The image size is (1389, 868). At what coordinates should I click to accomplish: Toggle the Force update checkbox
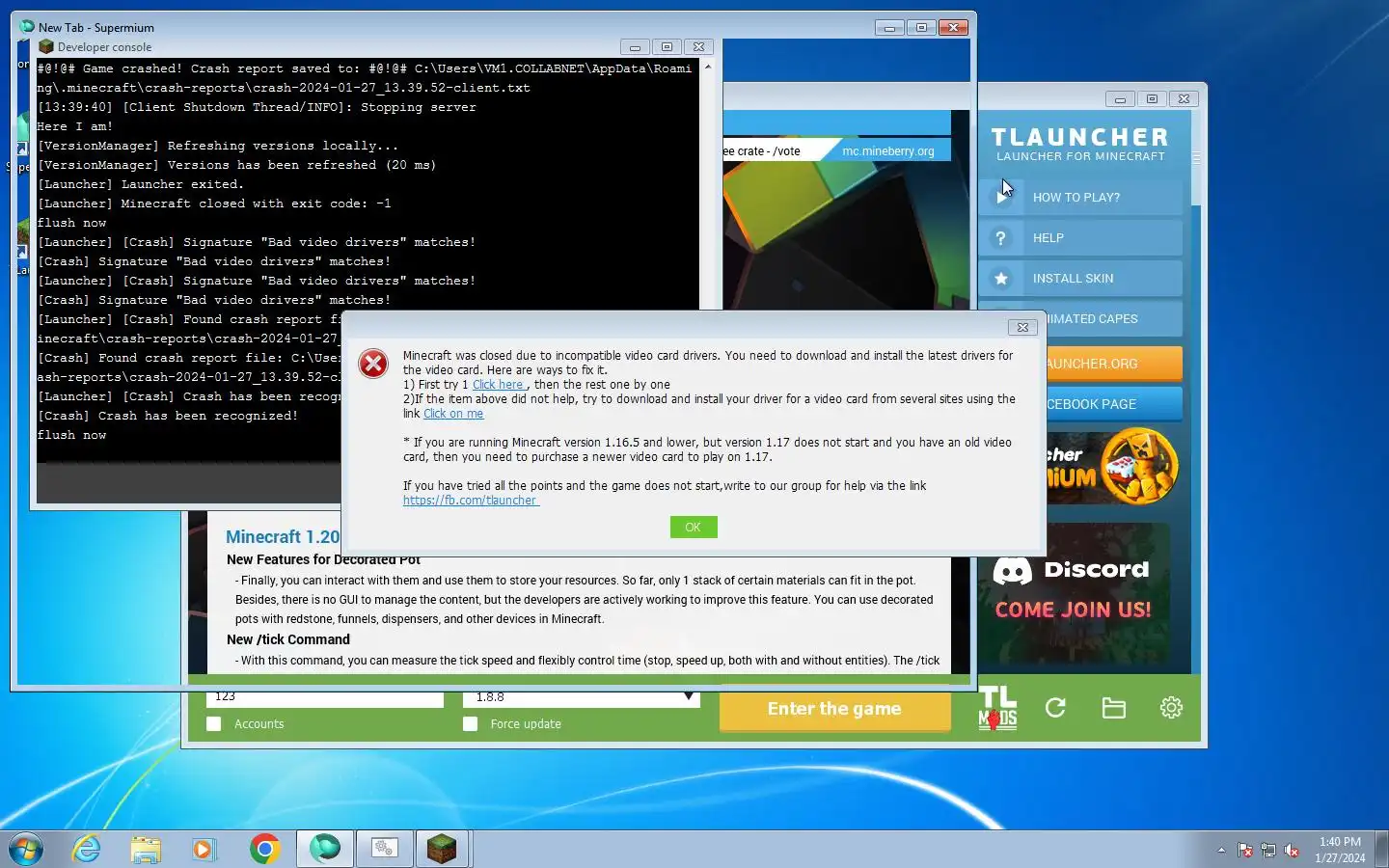(x=471, y=723)
